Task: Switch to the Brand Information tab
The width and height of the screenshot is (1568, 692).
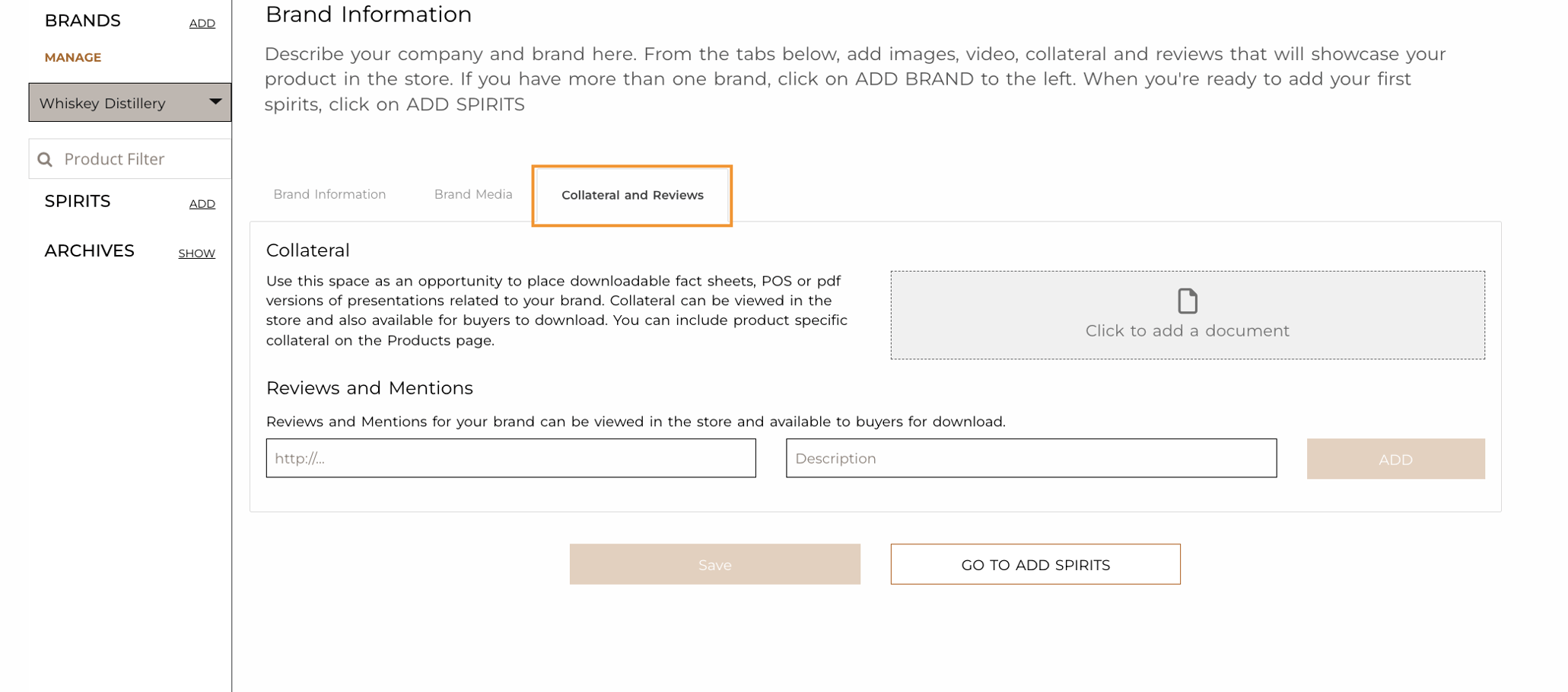Action: (x=329, y=194)
